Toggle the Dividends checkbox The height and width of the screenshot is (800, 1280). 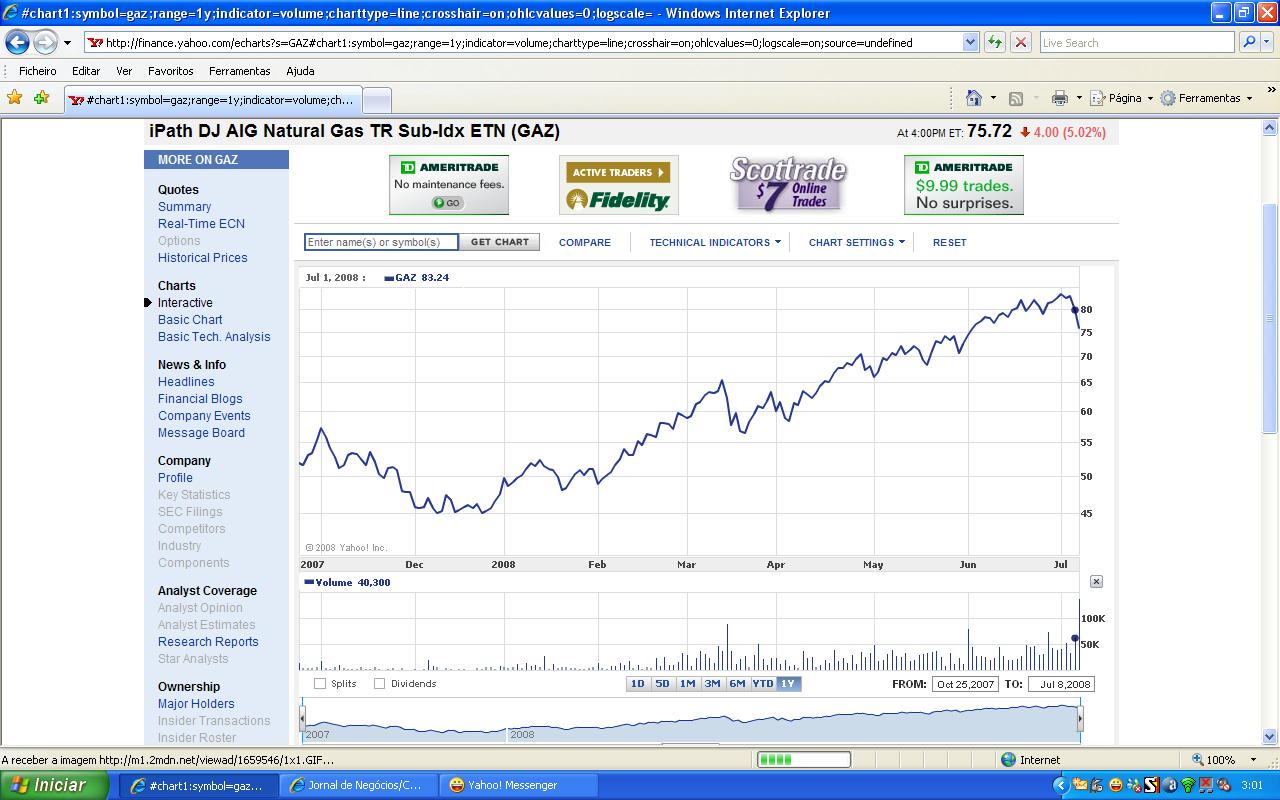pos(380,684)
